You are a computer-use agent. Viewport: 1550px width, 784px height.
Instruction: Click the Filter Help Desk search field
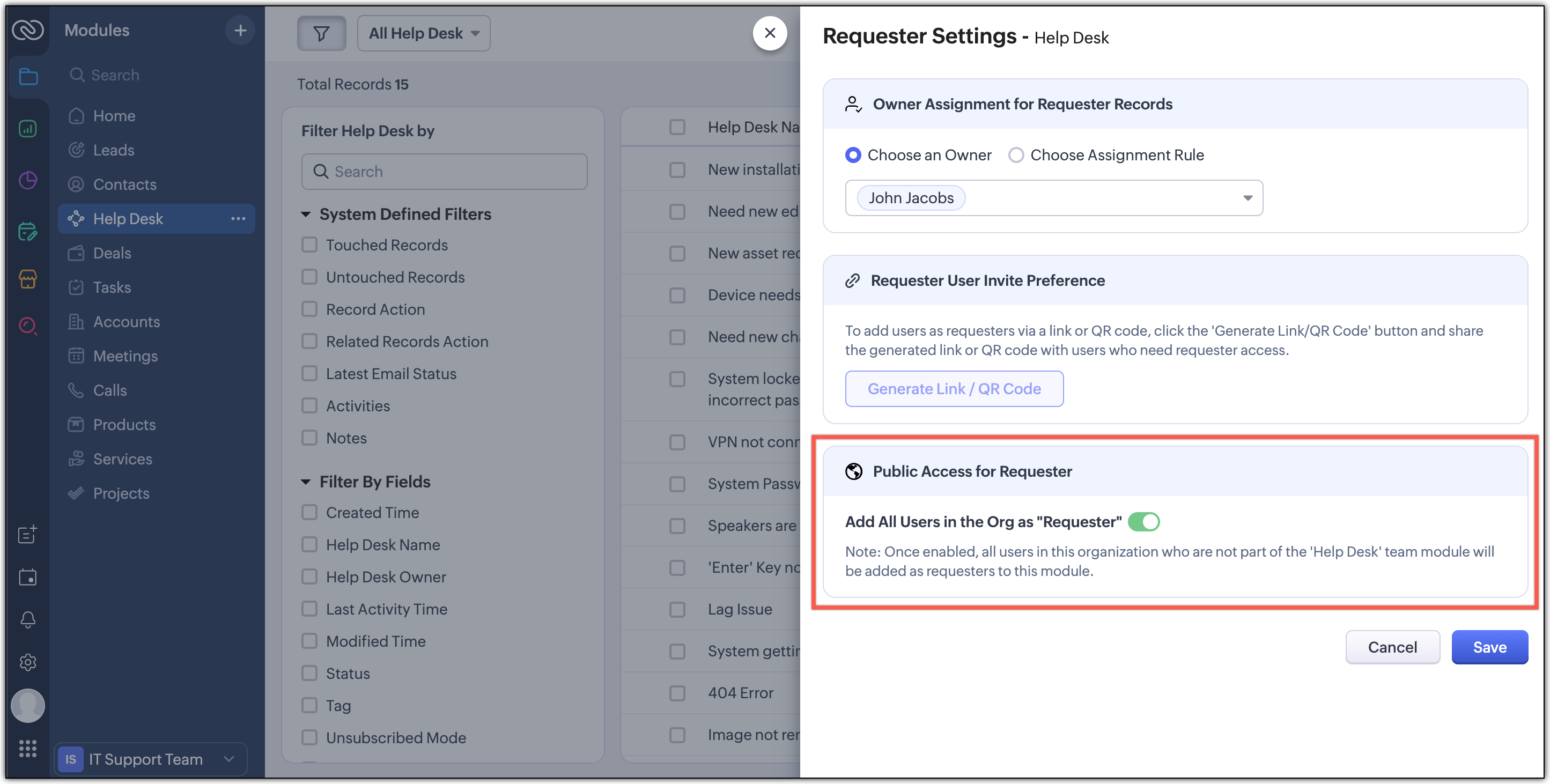[444, 172]
